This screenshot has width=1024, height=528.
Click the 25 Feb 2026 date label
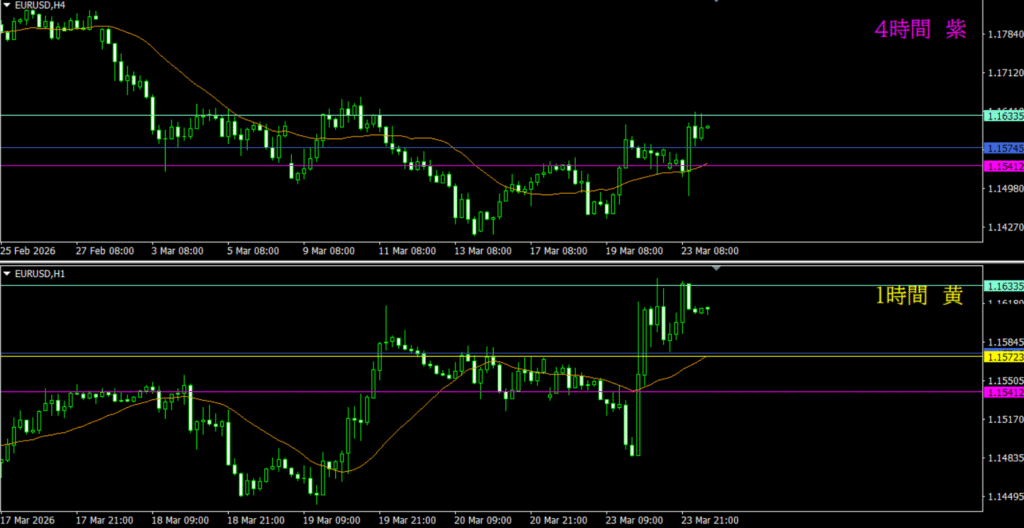28,250
